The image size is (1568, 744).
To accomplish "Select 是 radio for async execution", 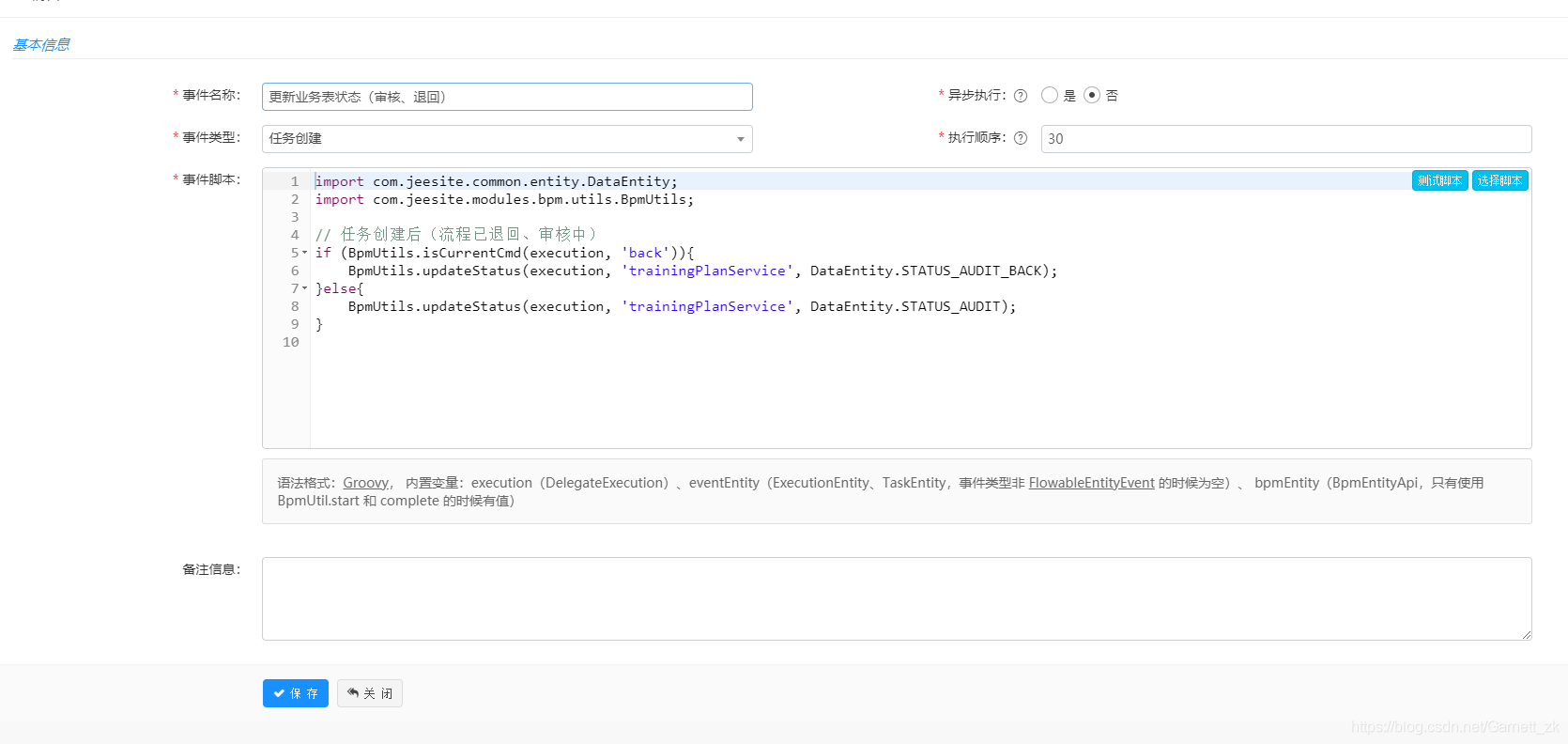I will click(1050, 95).
